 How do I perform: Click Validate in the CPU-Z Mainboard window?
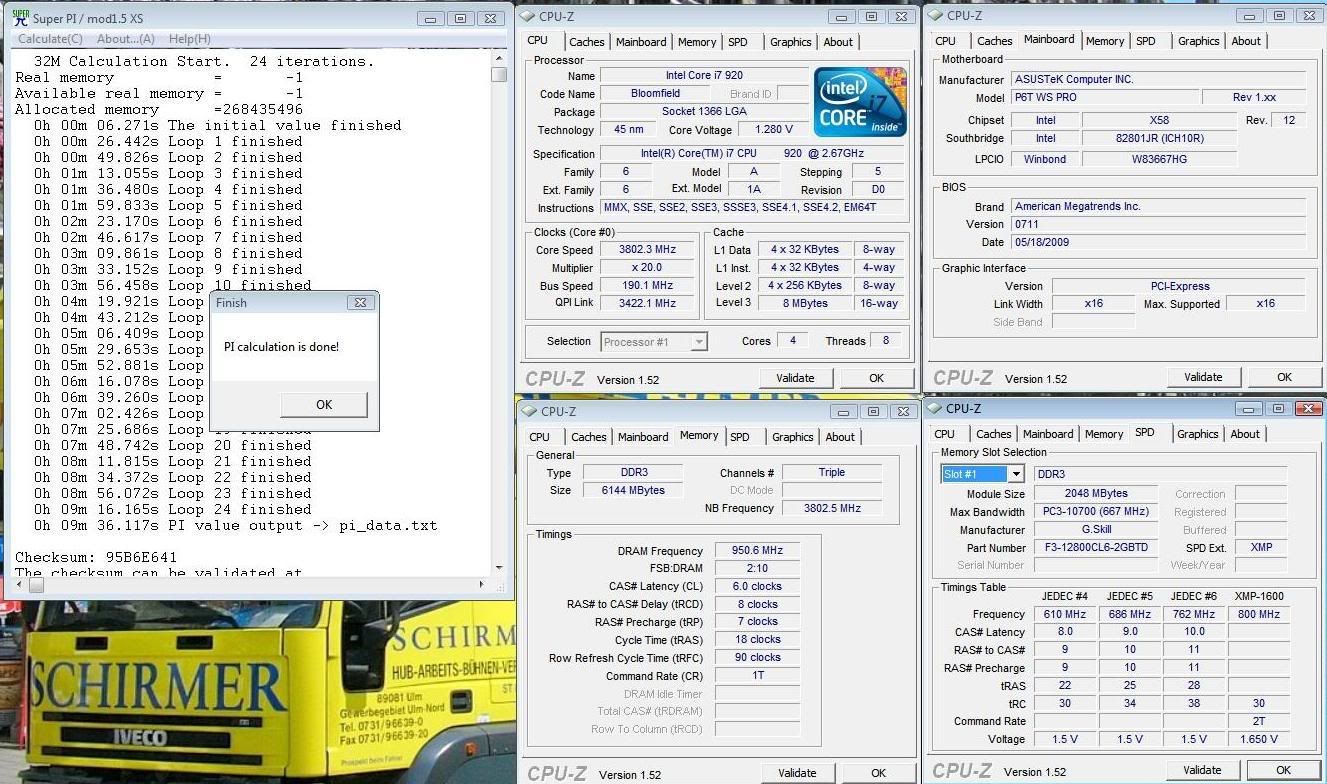[1203, 377]
